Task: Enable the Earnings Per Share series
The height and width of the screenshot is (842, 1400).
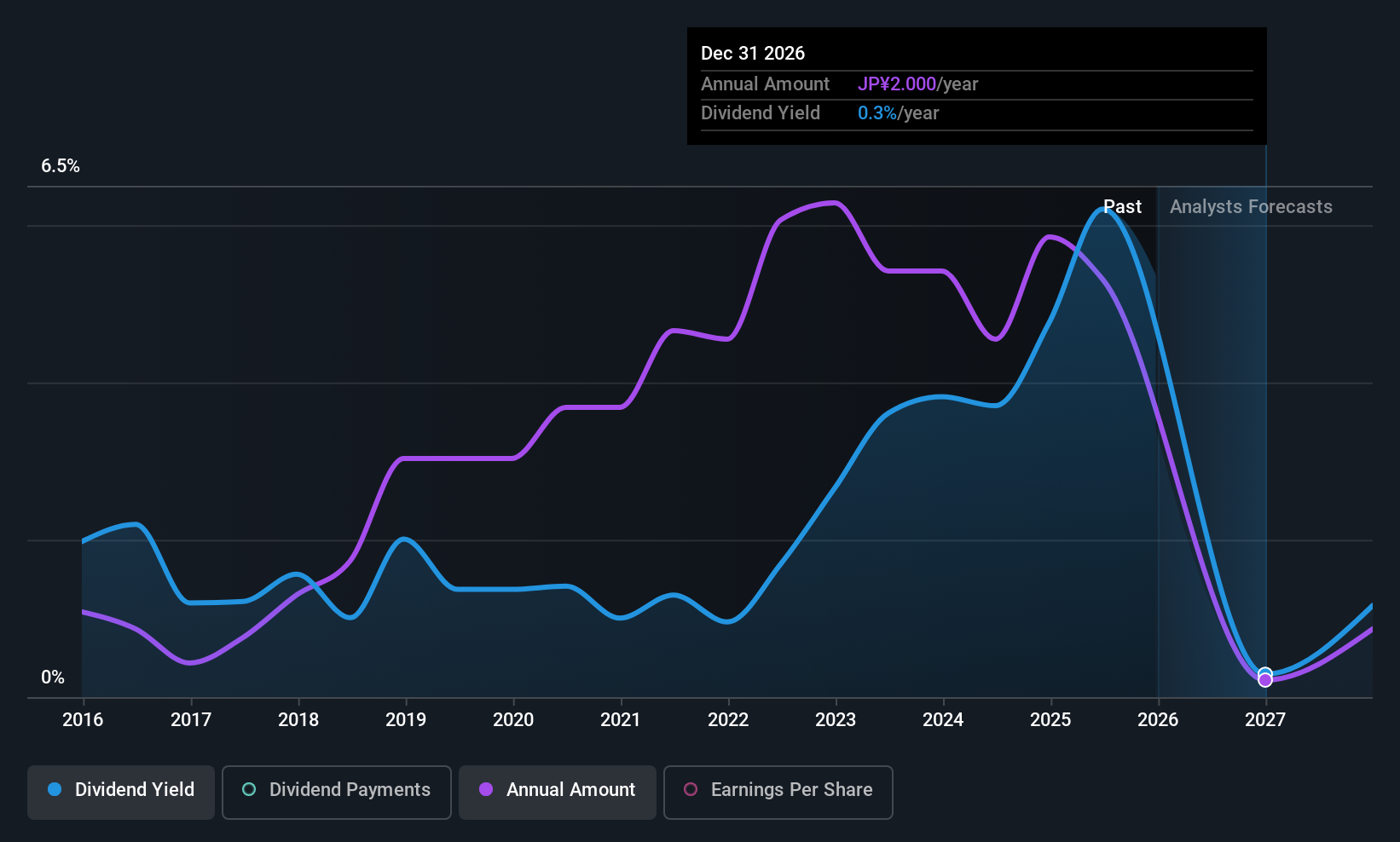Action: [x=778, y=792]
